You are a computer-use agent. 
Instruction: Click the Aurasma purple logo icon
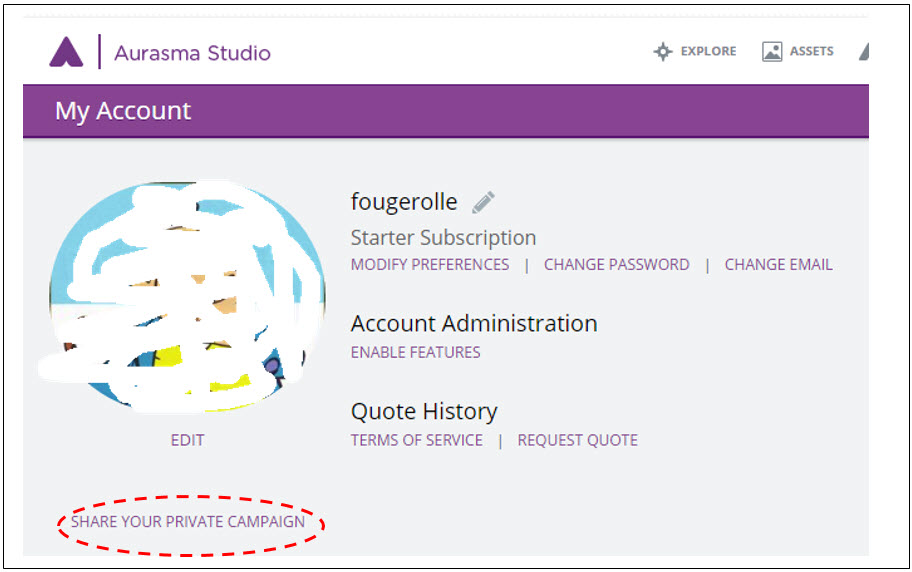point(66,51)
